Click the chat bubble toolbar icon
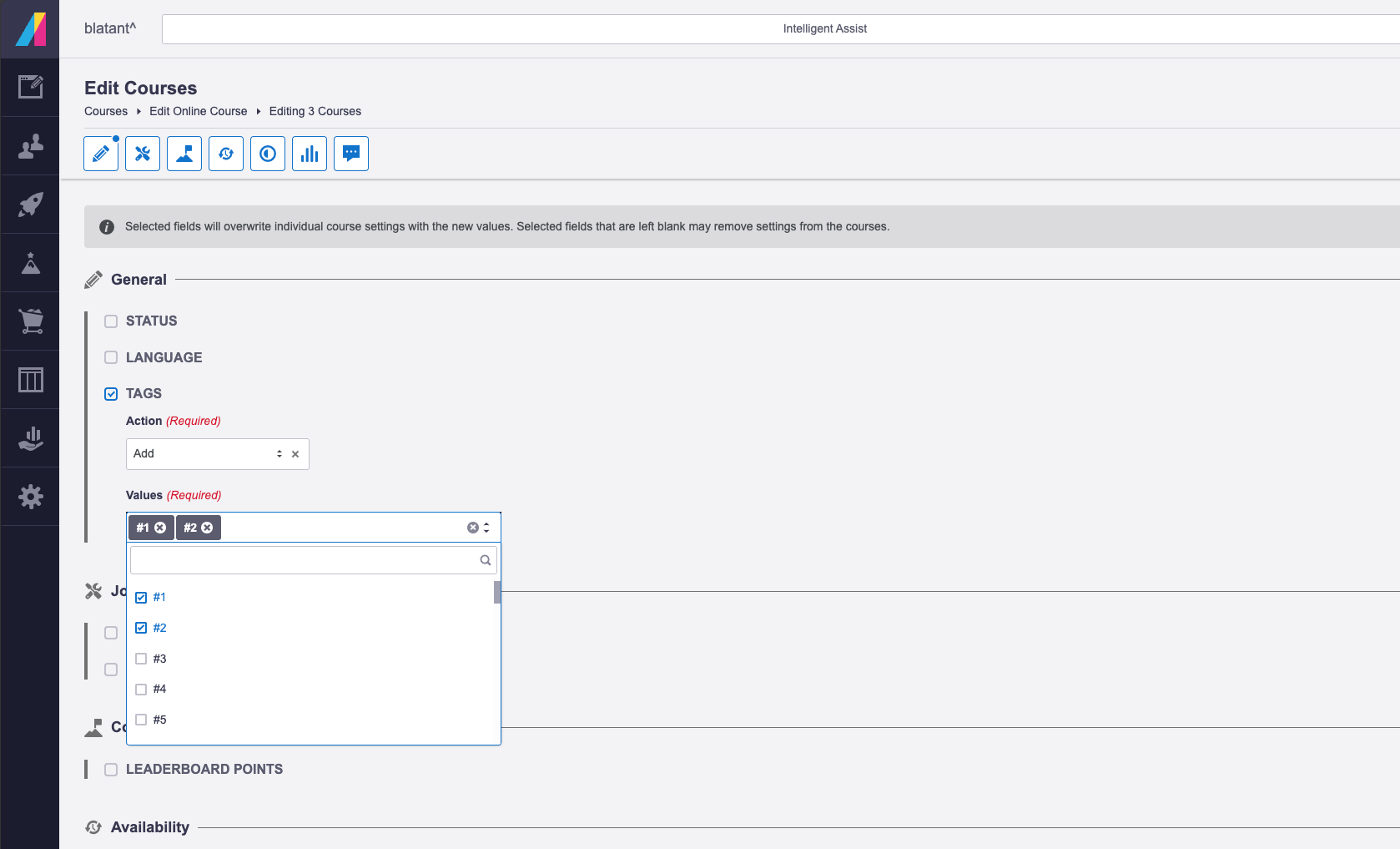Viewport: 1400px width, 849px height. click(x=351, y=154)
